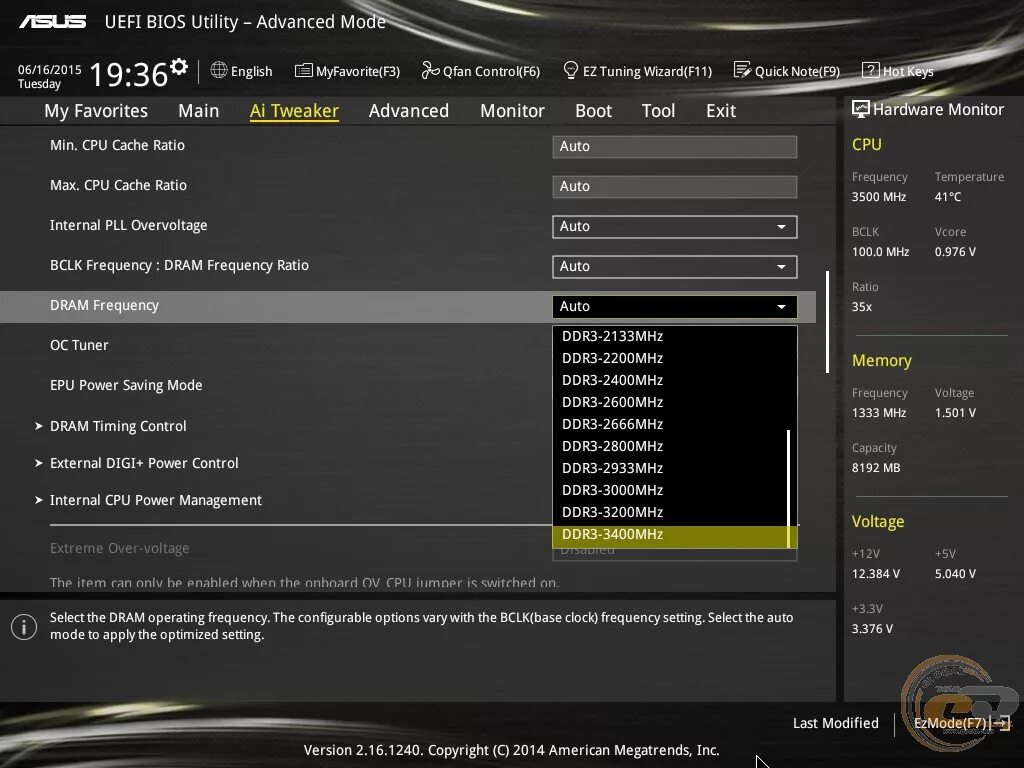The image size is (1024, 768).
Task: Click the Extreme Over-voltage label
Action: [120, 548]
